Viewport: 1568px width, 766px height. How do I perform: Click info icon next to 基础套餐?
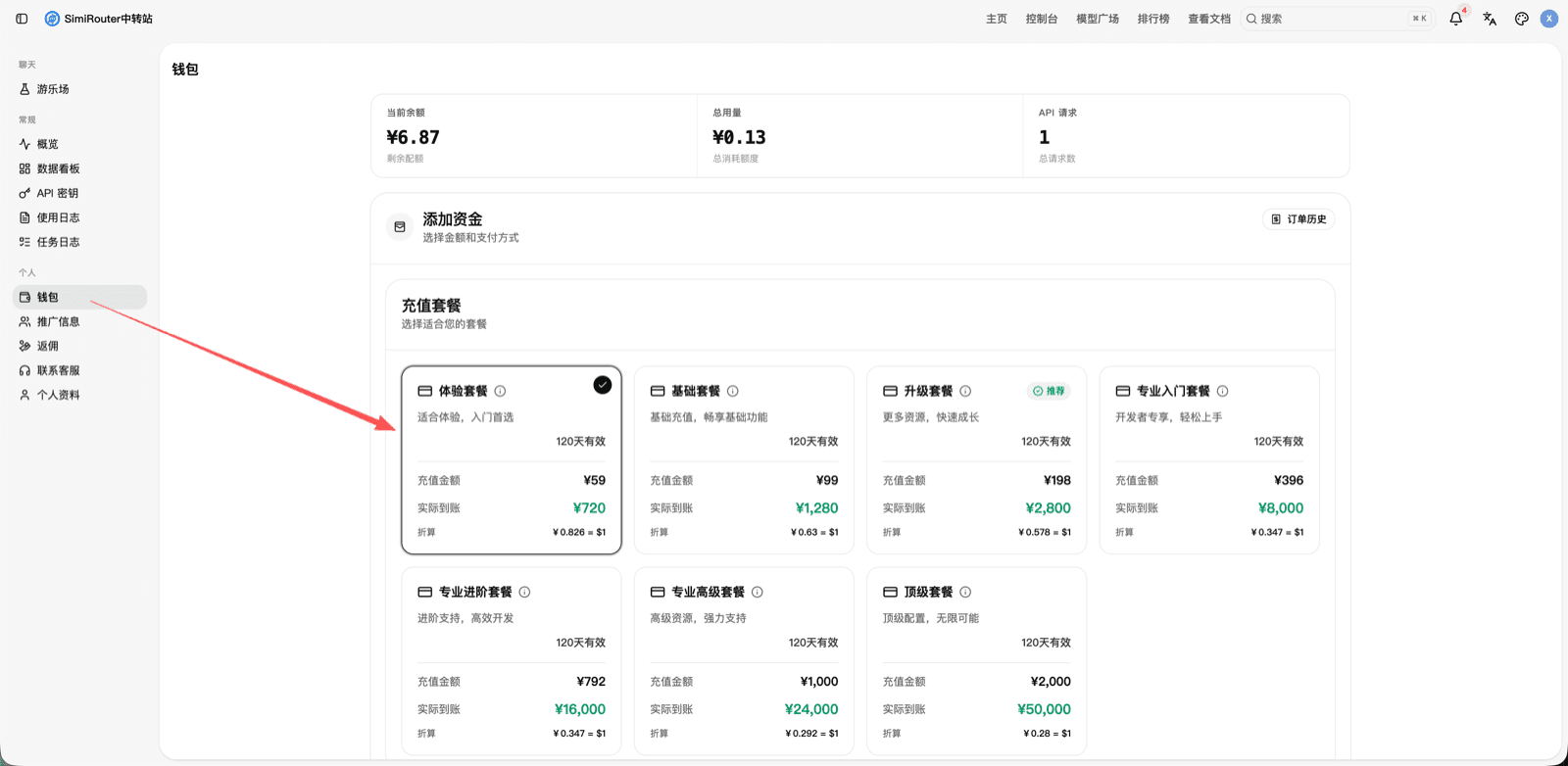coord(733,391)
